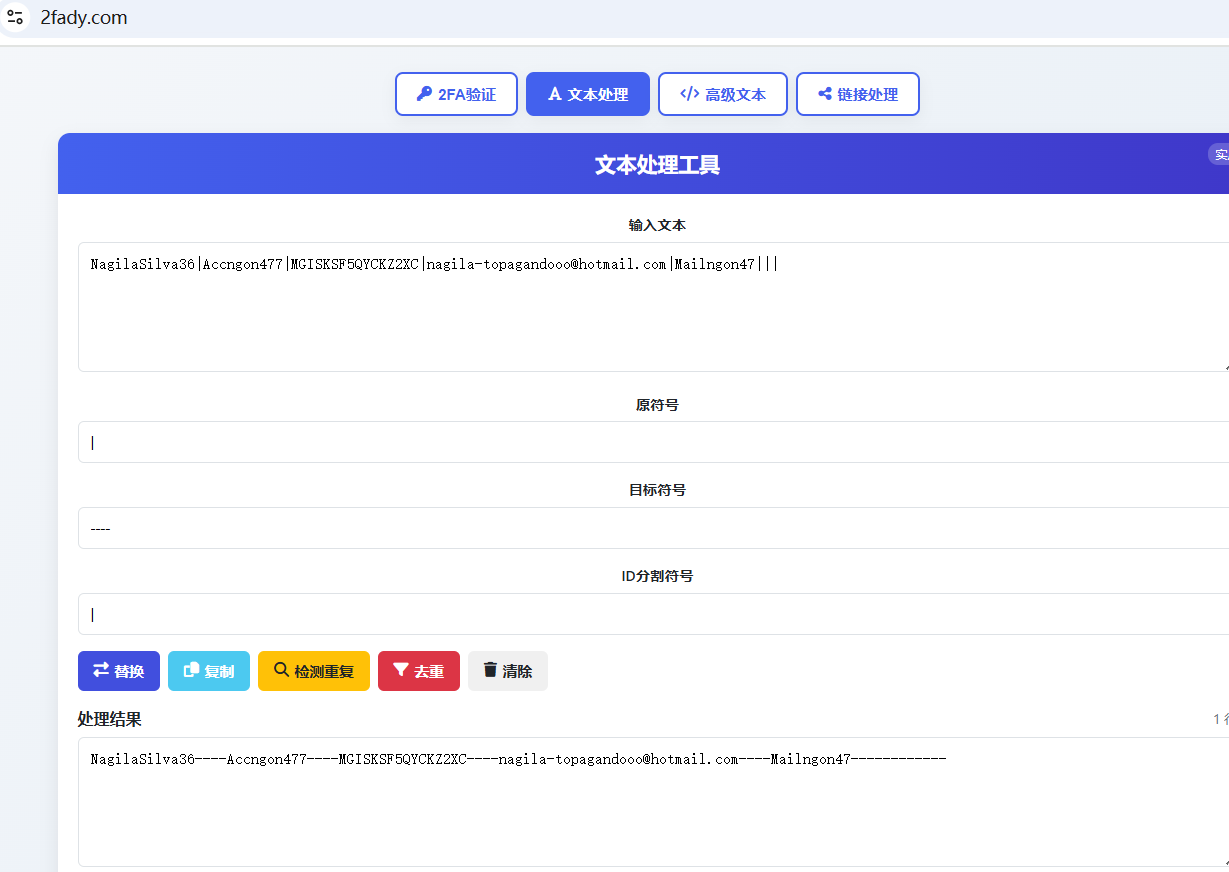Click the share icon for 链接处理

[825, 94]
